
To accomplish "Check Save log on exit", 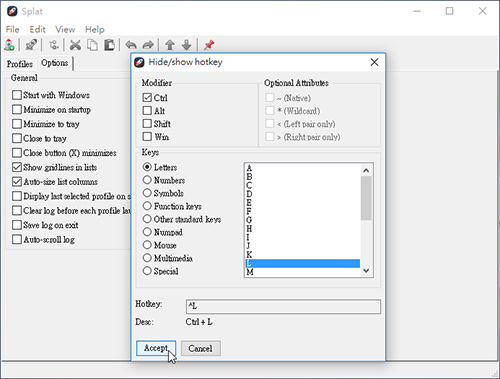I will click(x=17, y=225).
